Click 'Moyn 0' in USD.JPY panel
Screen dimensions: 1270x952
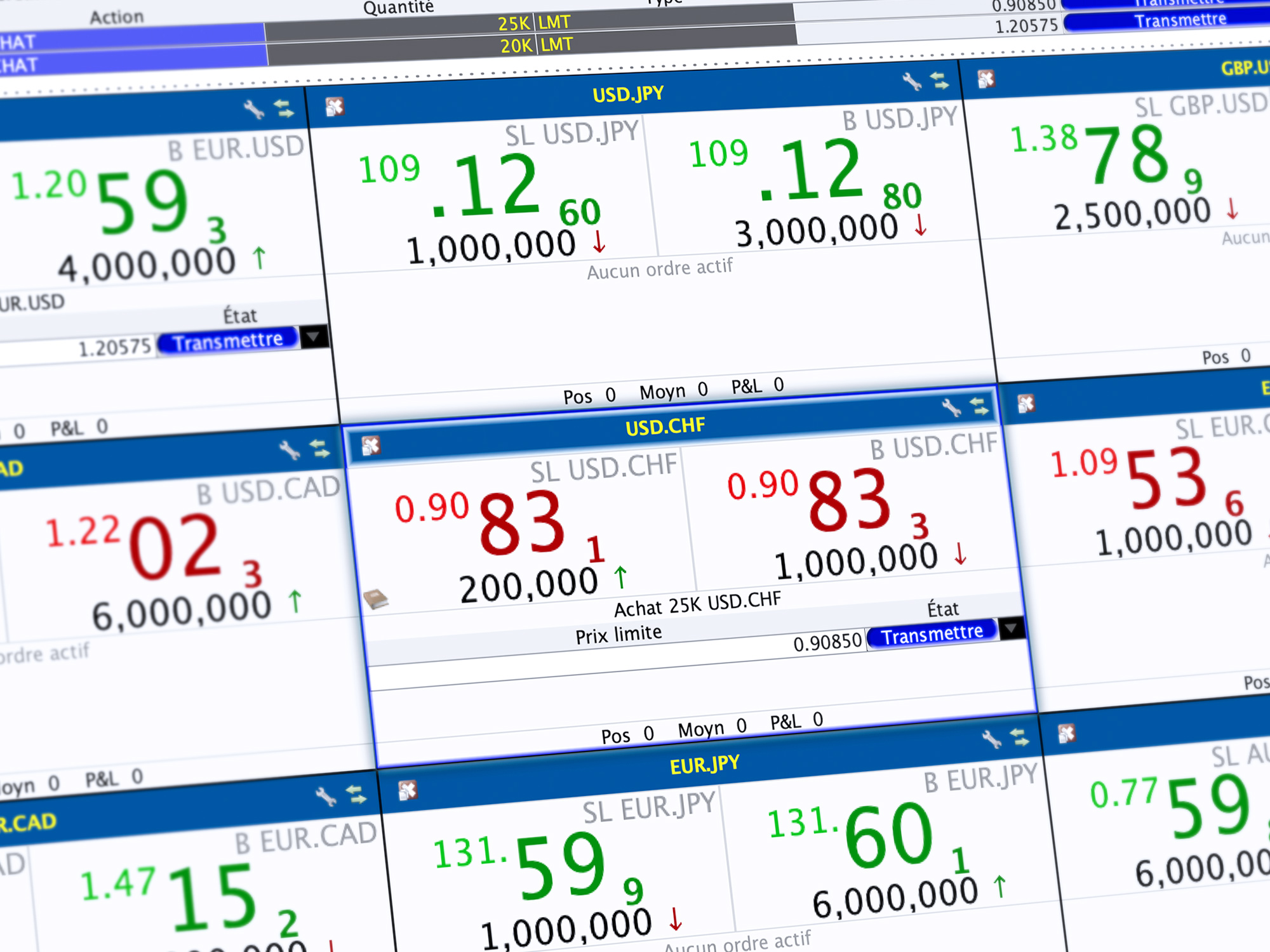click(673, 391)
